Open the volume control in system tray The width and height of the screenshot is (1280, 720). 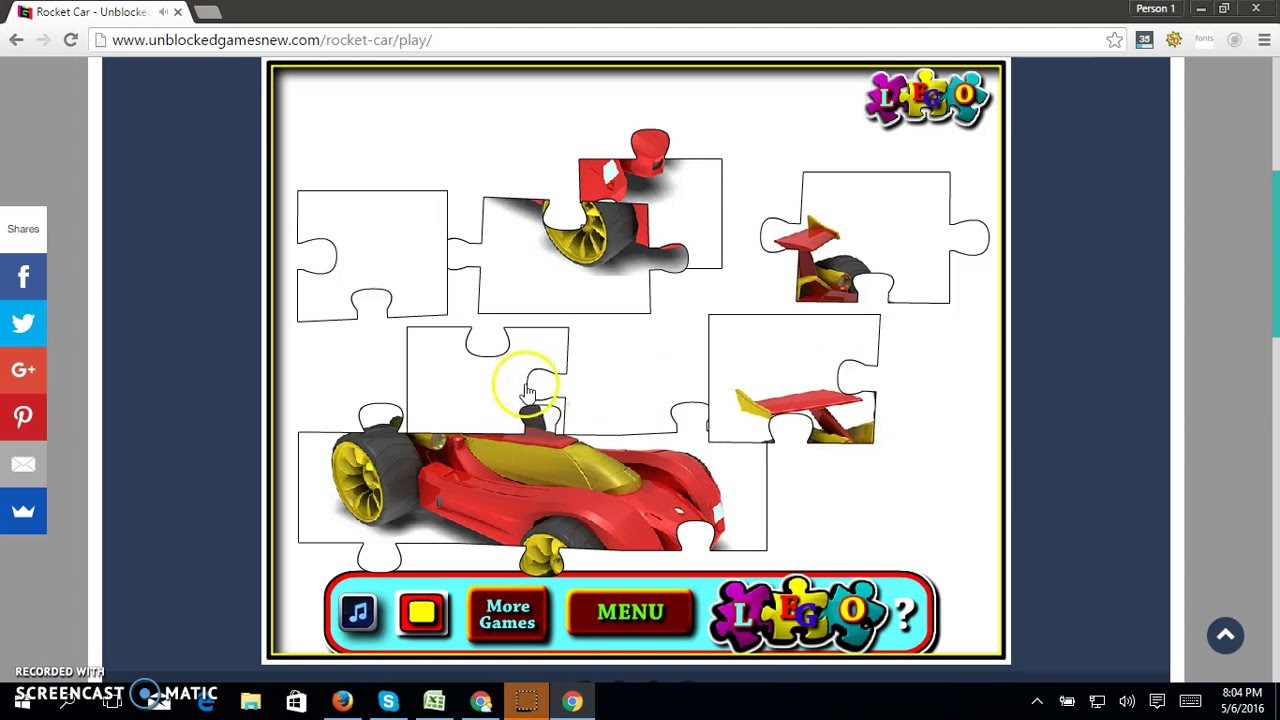point(1127,702)
